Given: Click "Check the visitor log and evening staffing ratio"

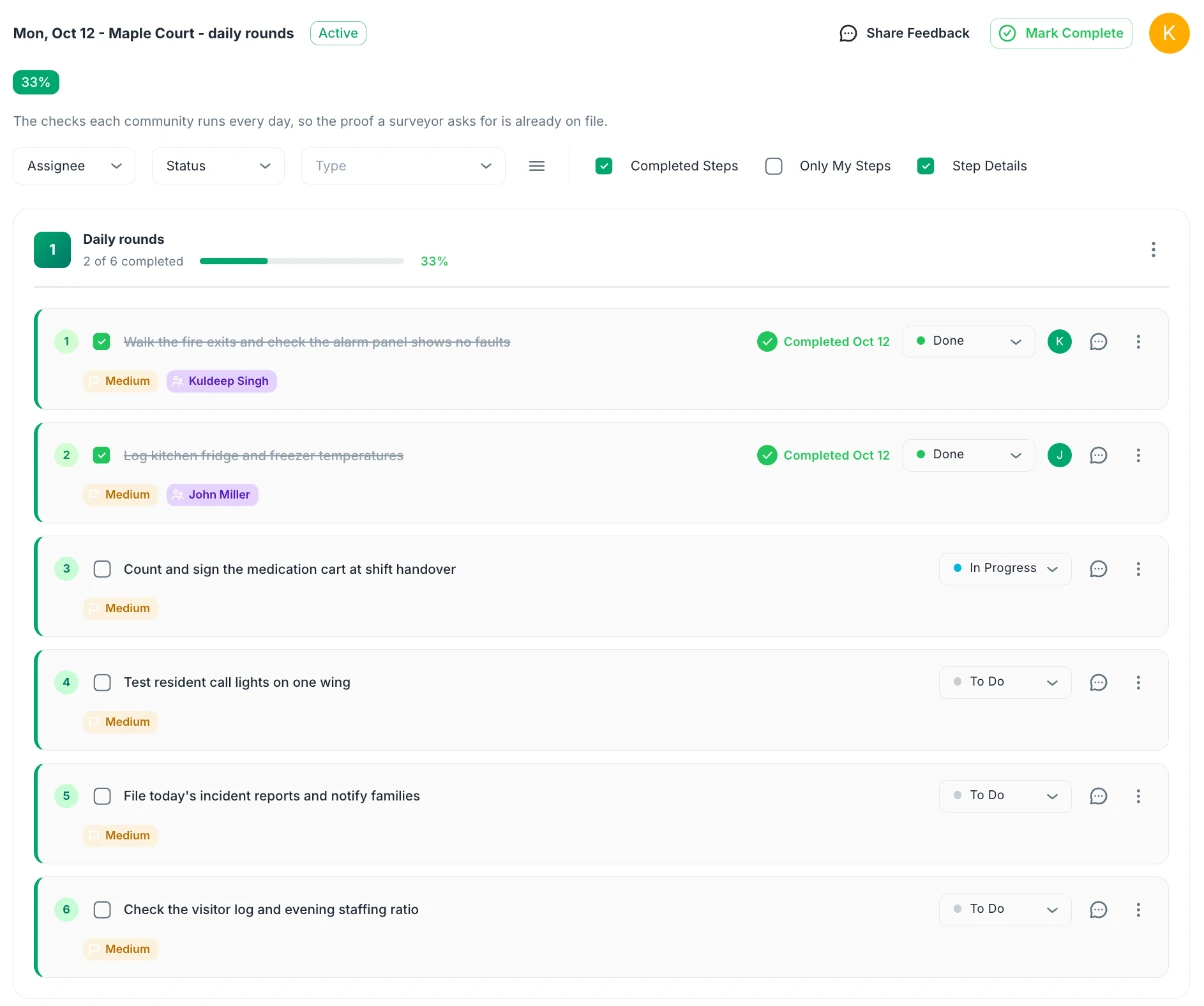Looking at the screenshot, I should (x=271, y=910).
